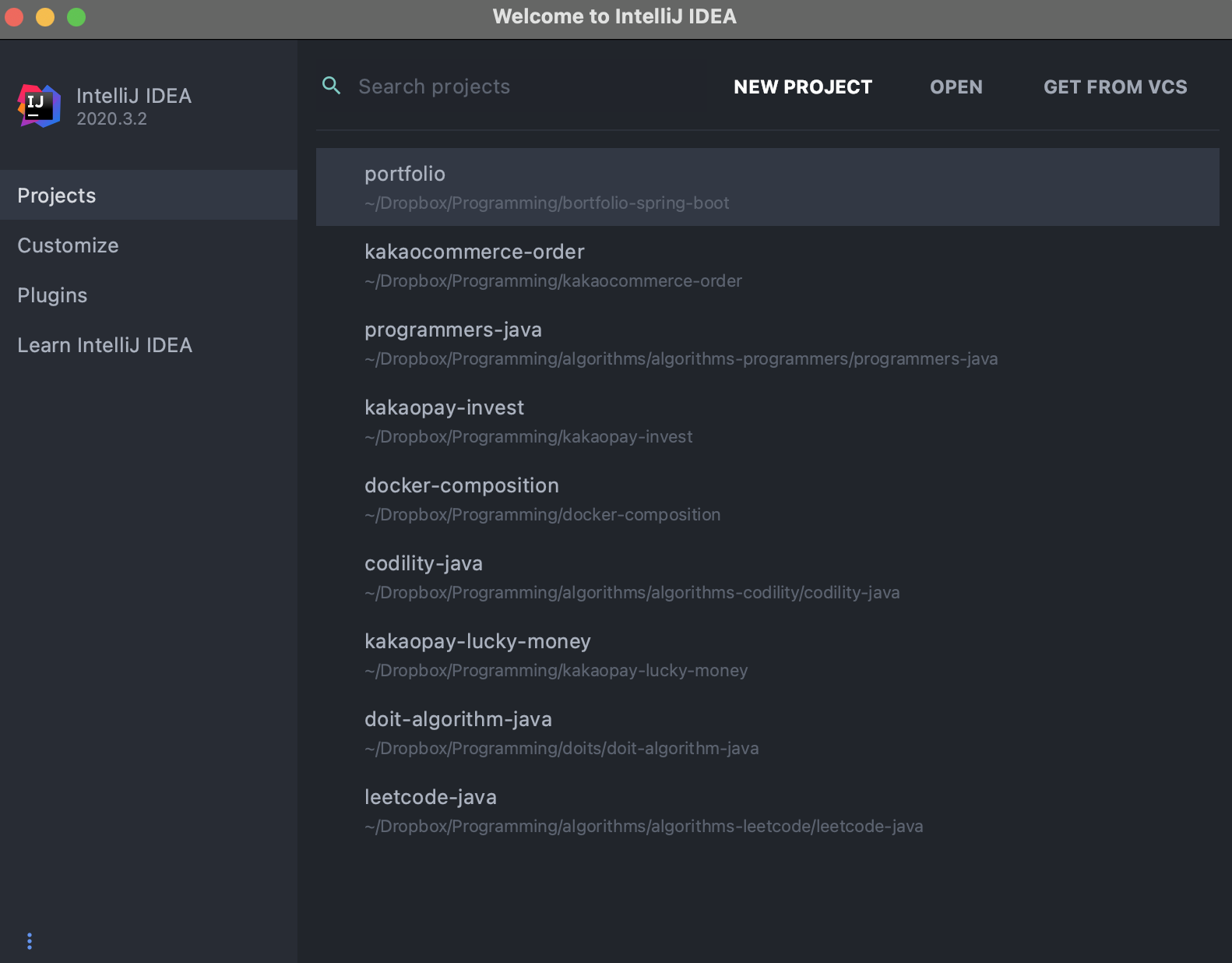This screenshot has height=963, width=1232.
Task: Open the doit-algorithm-java project
Action: pyautogui.click(x=768, y=732)
